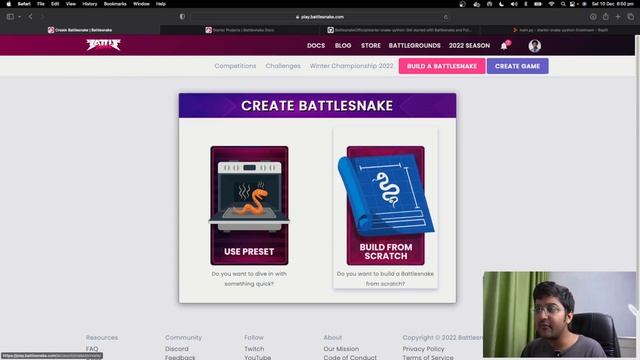This screenshot has height=360, width=640.
Task: Click the date and time in menu bar
Action: (613, 4)
